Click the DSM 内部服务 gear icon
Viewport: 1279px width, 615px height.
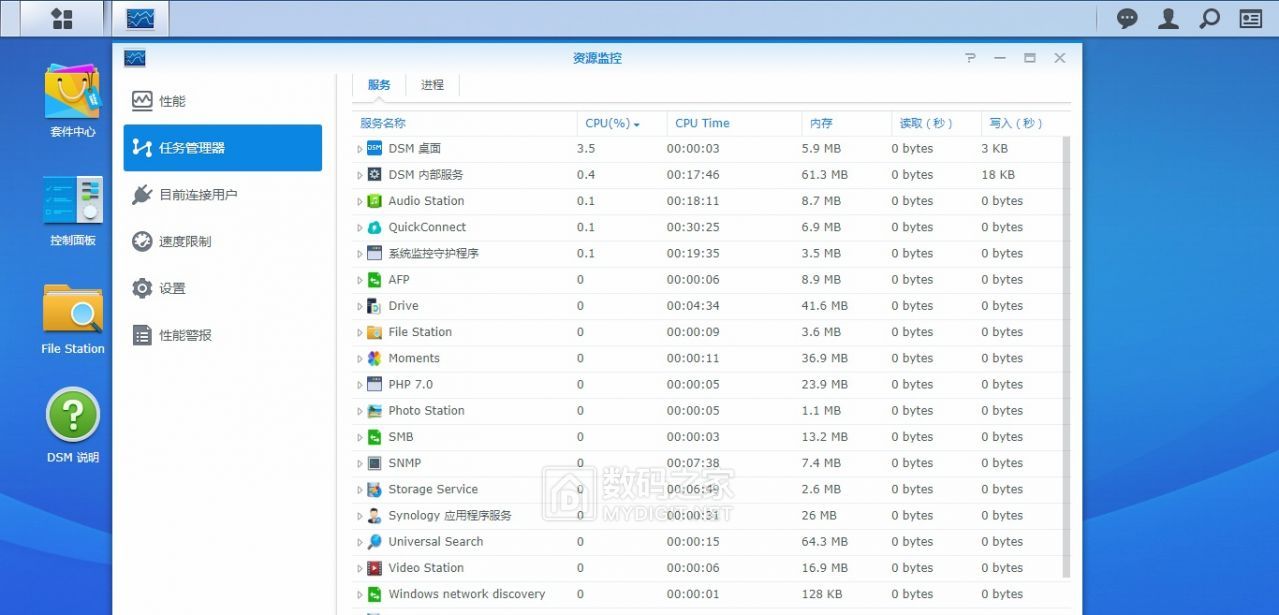pos(374,174)
